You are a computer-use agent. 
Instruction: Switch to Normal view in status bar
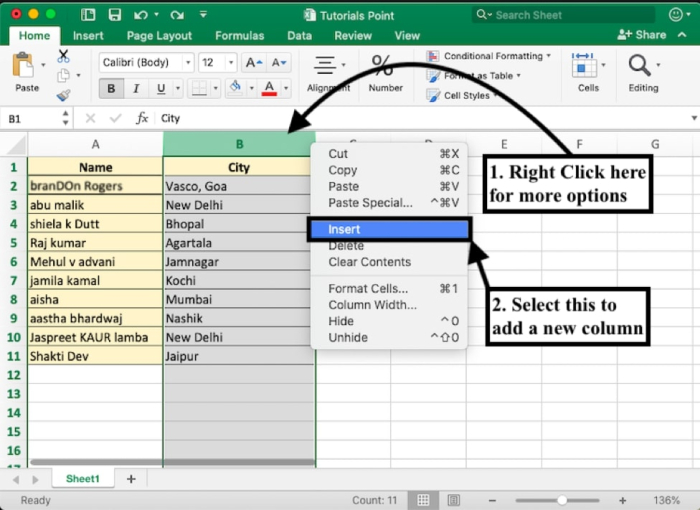423,500
